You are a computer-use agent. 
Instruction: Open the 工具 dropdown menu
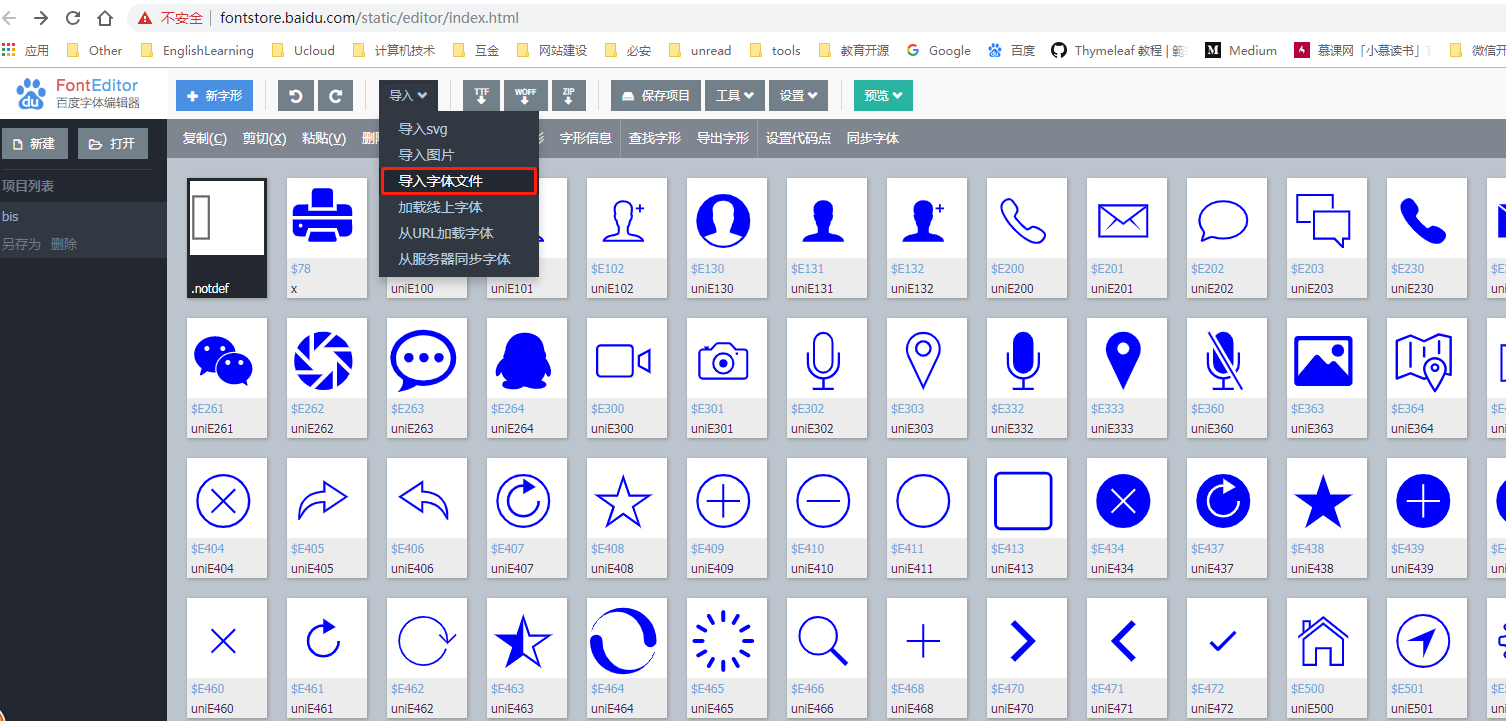click(735, 95)
